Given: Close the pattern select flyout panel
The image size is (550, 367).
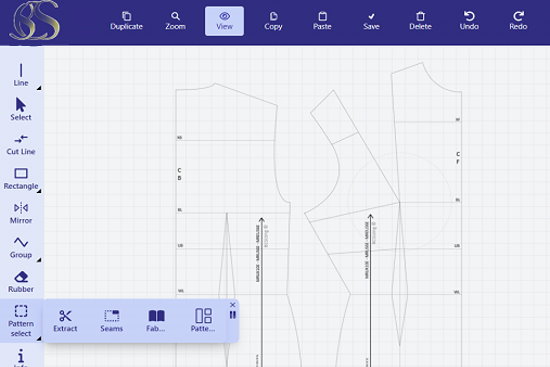Looking at the screenshot, I should click(233, 305).
